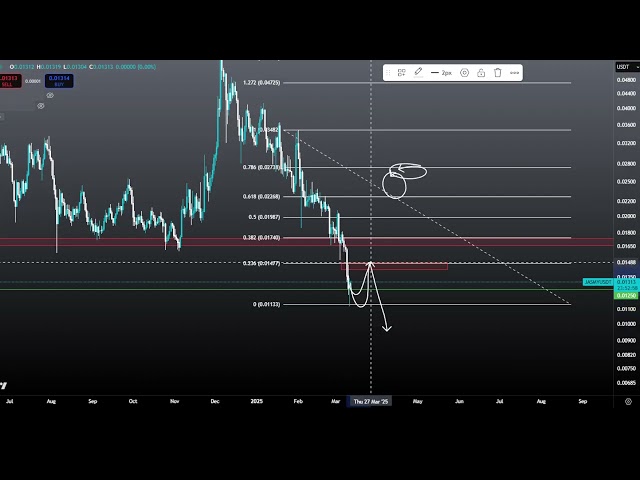Select the pencil line color tool

[418, 73]
